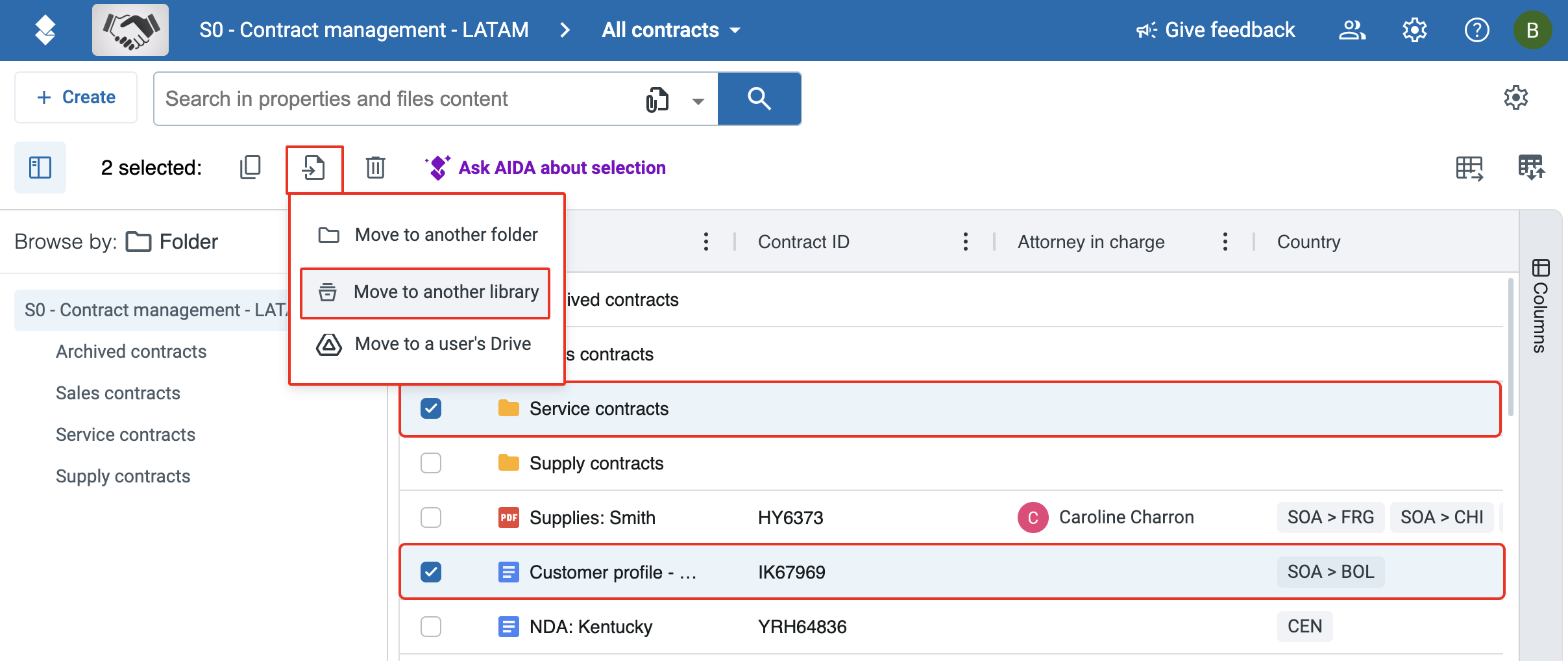Click the AIDA sparkle icon
Viewport: 1568px width, 661px height.
point(437,168)
